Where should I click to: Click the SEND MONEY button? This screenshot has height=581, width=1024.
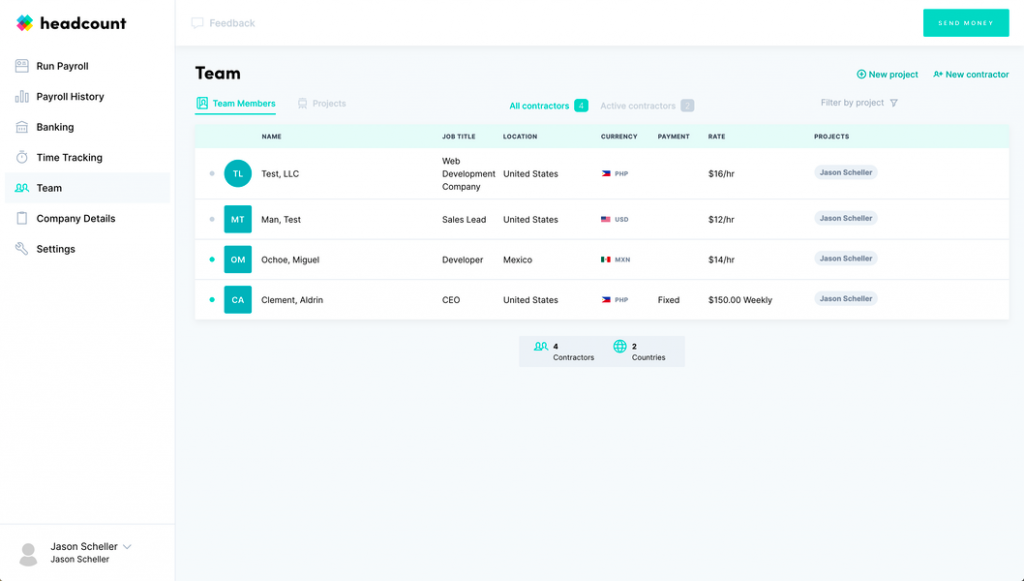(965, 22)
